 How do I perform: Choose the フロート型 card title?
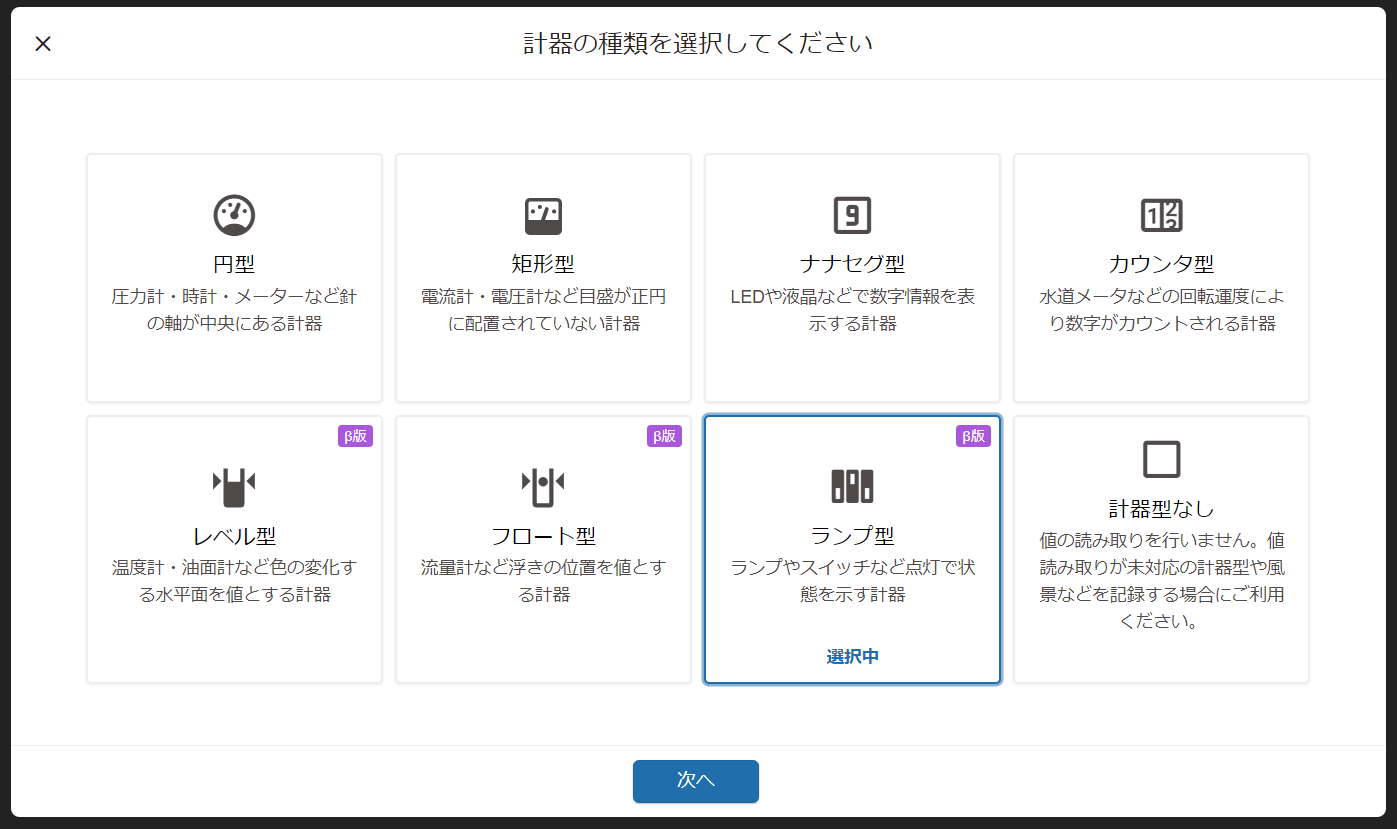tap(543, 535)
